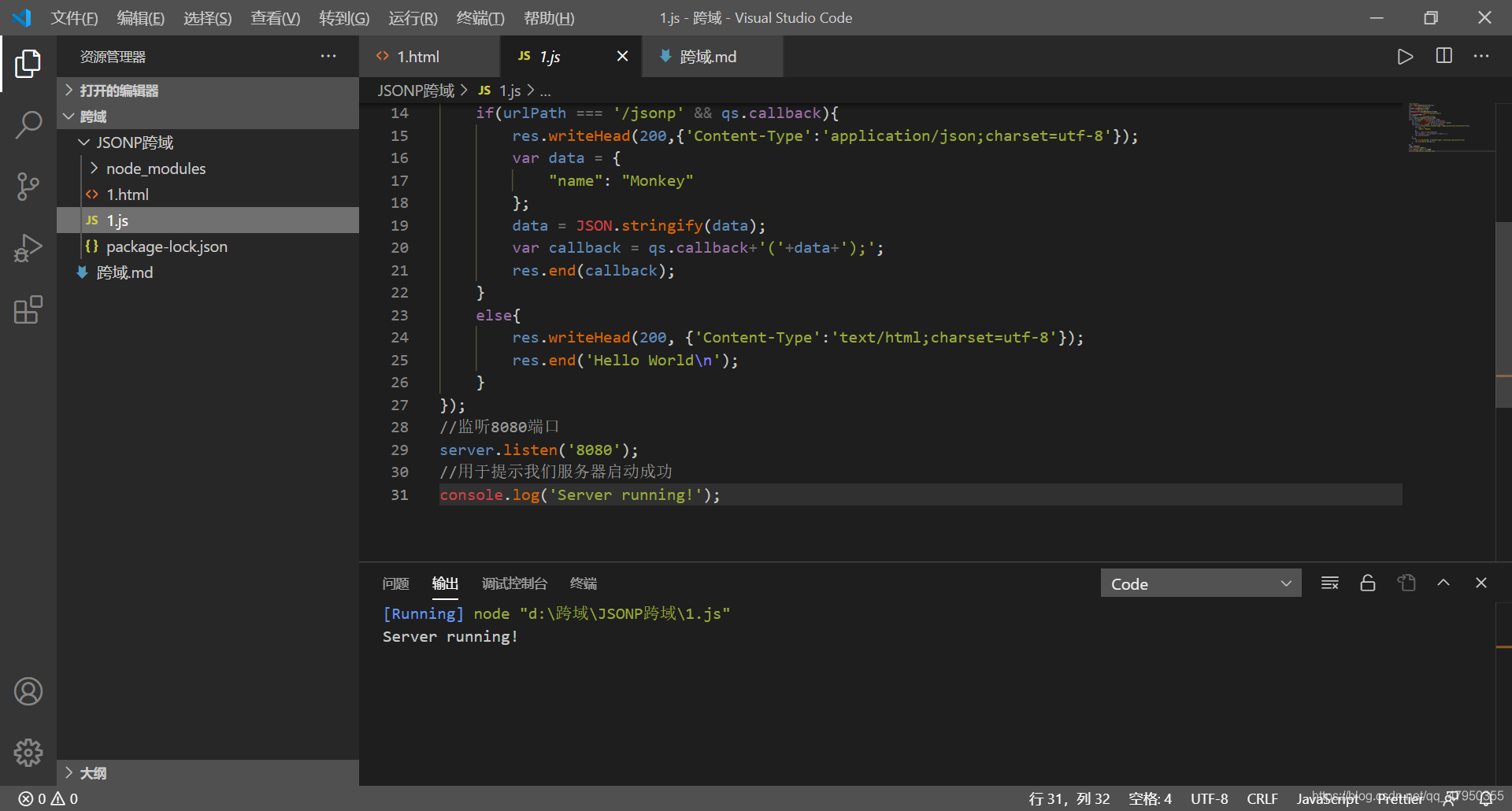Change end of line sequence CRLF

point(1262,798)
